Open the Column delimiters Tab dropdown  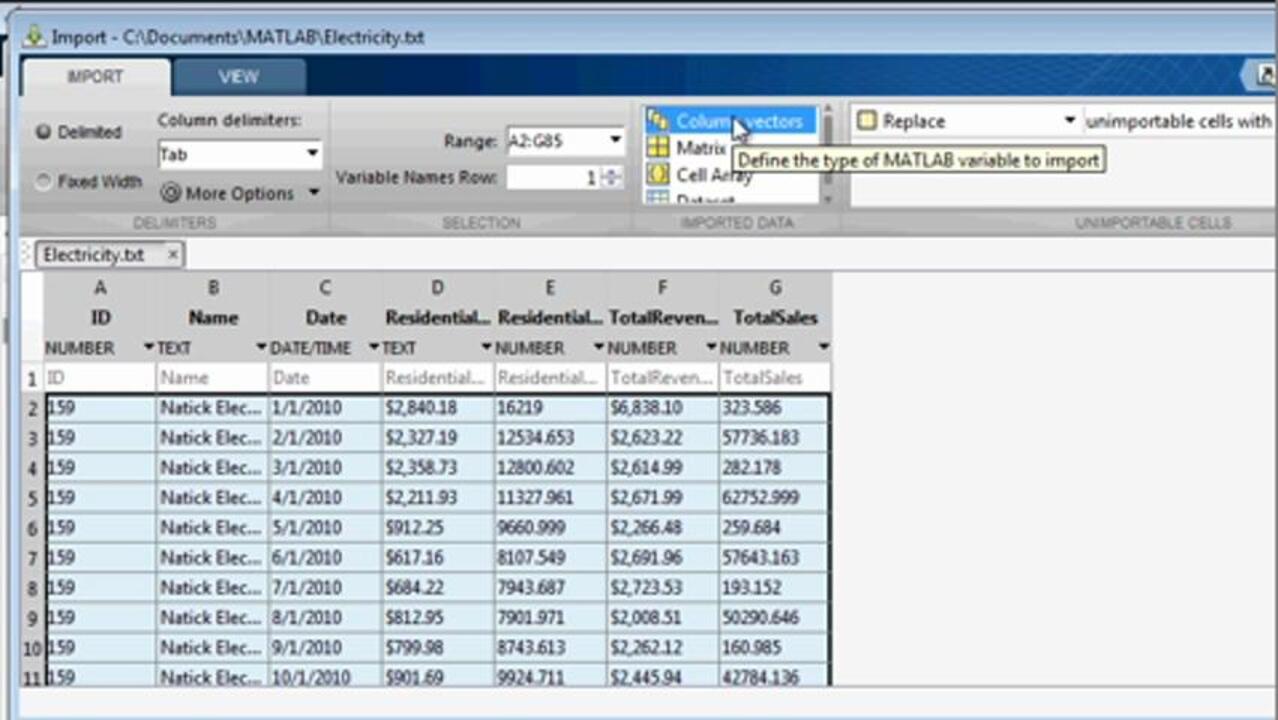312,154
